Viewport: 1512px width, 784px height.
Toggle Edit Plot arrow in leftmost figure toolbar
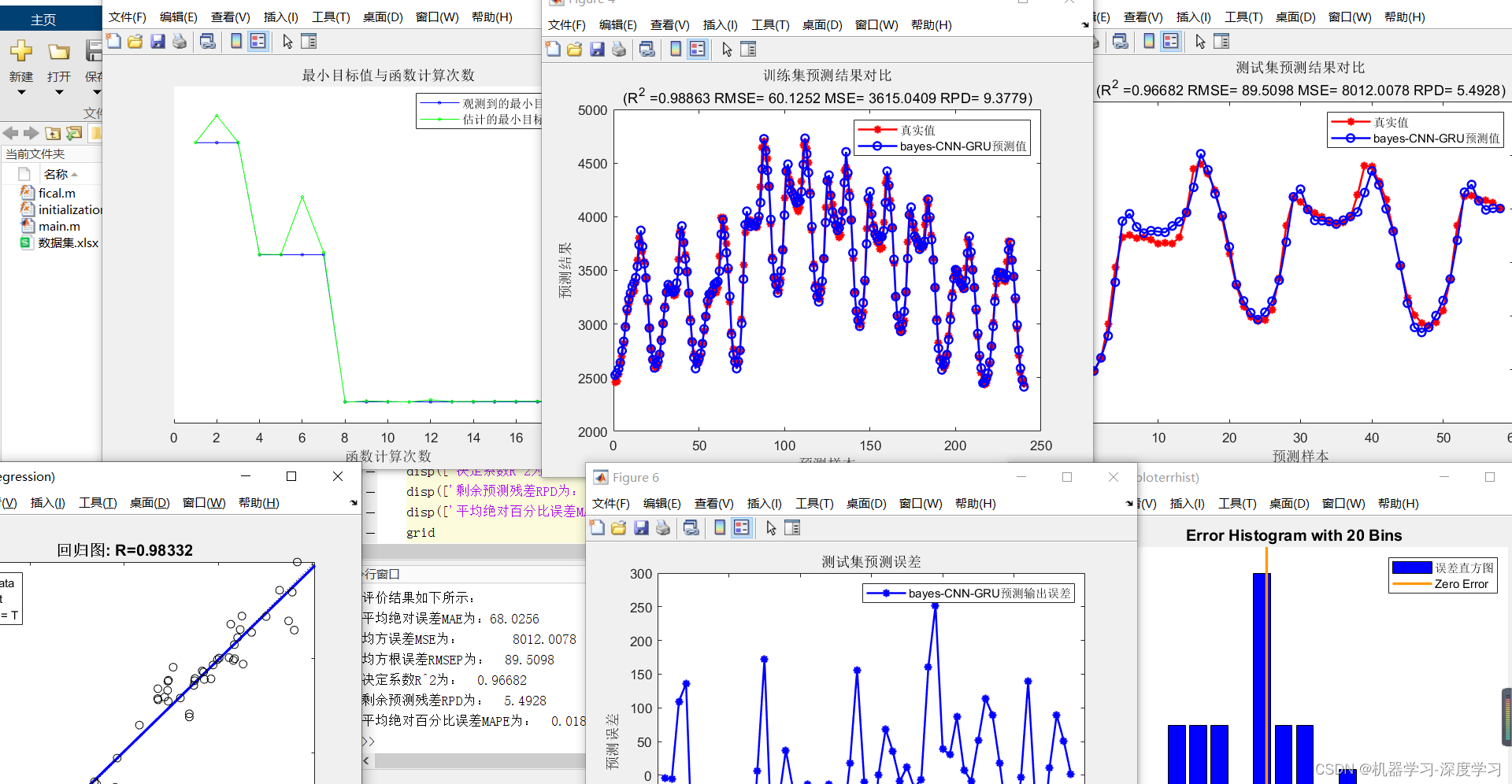point(287,41)
